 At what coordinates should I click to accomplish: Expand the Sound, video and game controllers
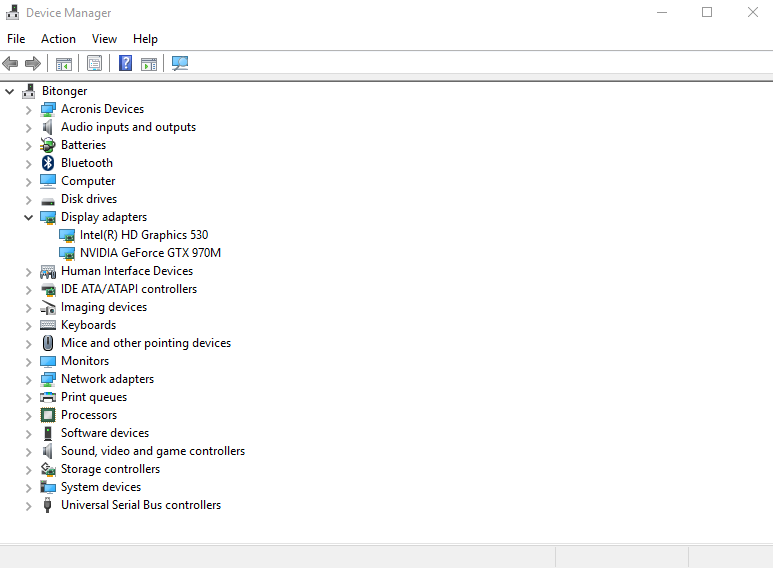tap(28, 451)
